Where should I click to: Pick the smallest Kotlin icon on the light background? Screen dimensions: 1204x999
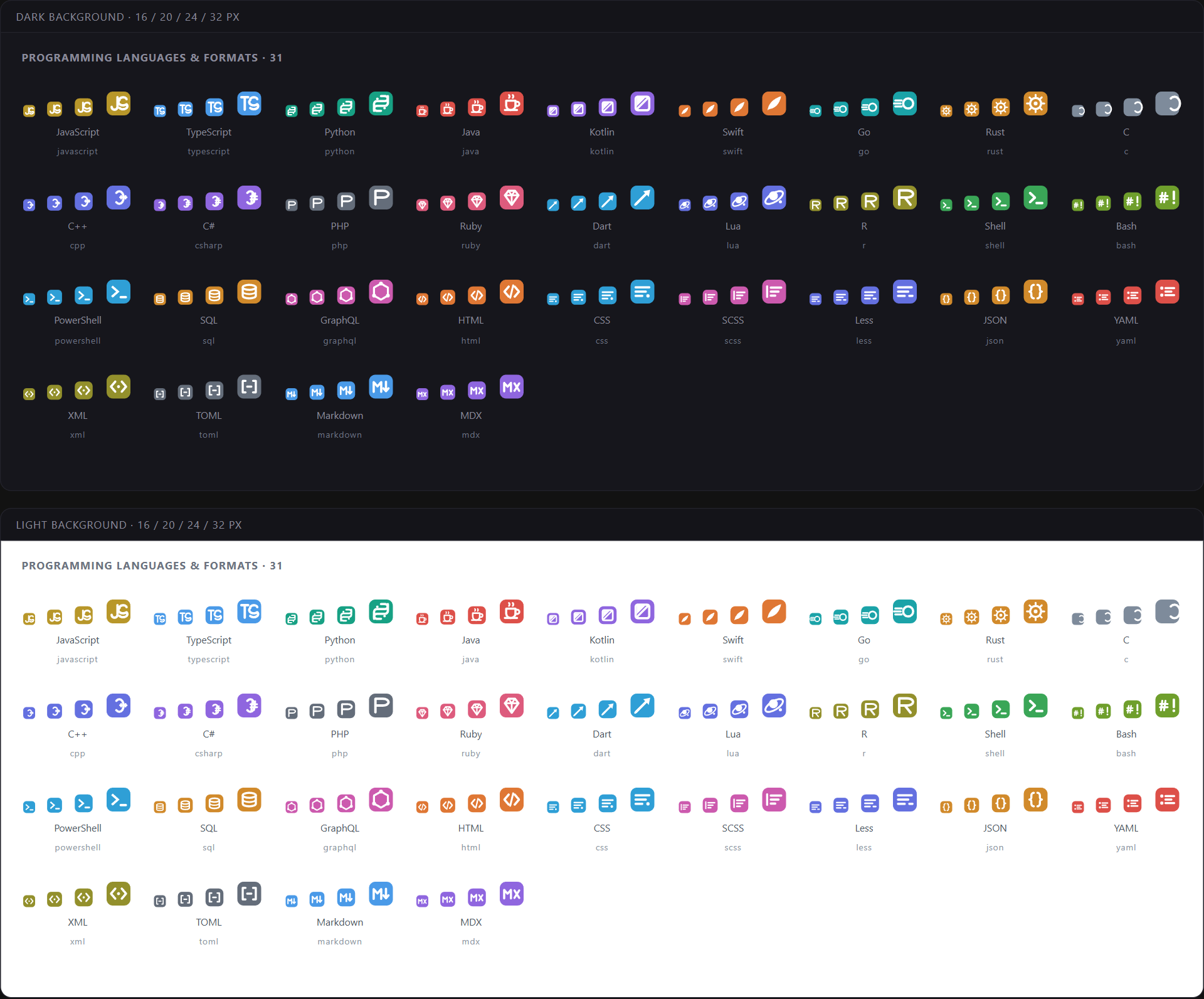[553, 619]
